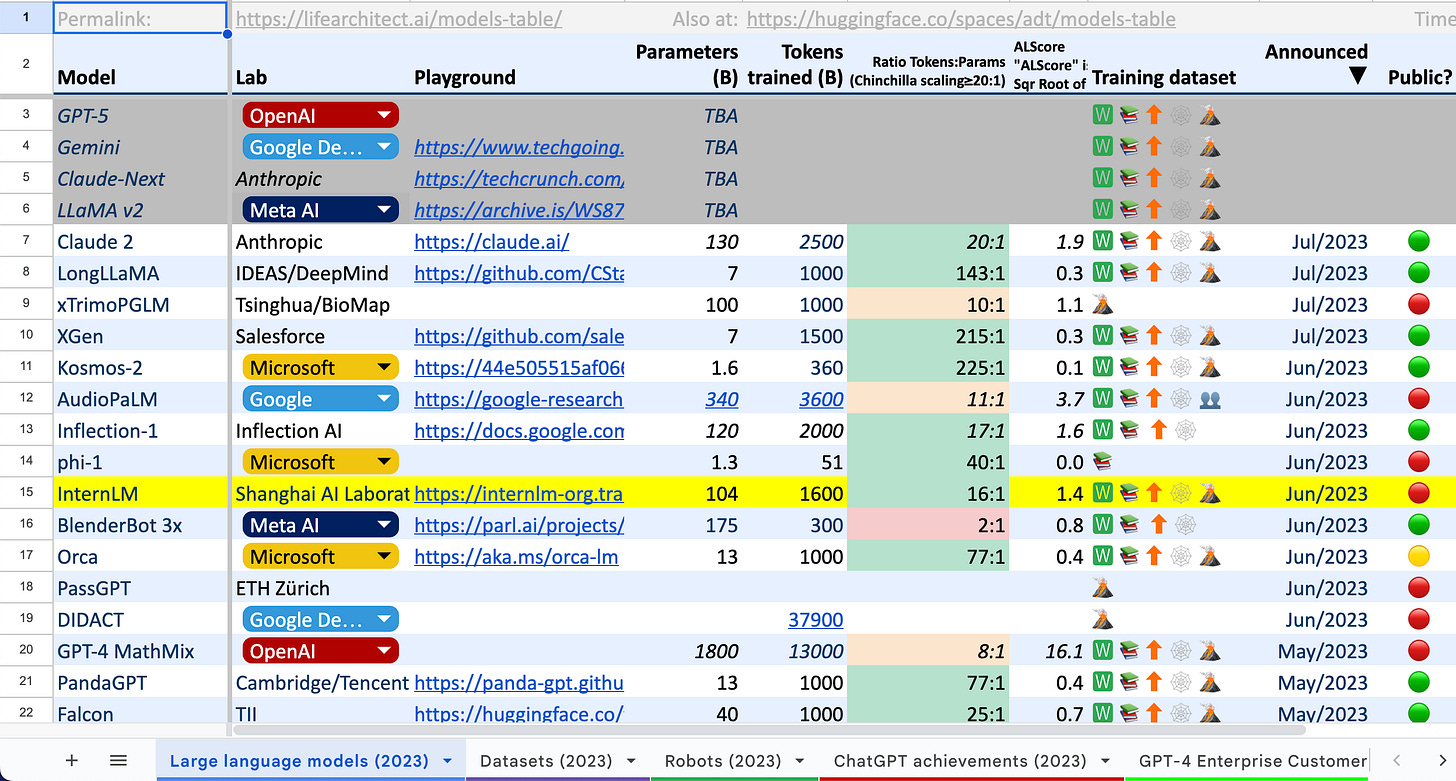Click the sheet tabs scroll left arrow
Viewport: 1456px width, 781px height.
[x=1398, y=761]
